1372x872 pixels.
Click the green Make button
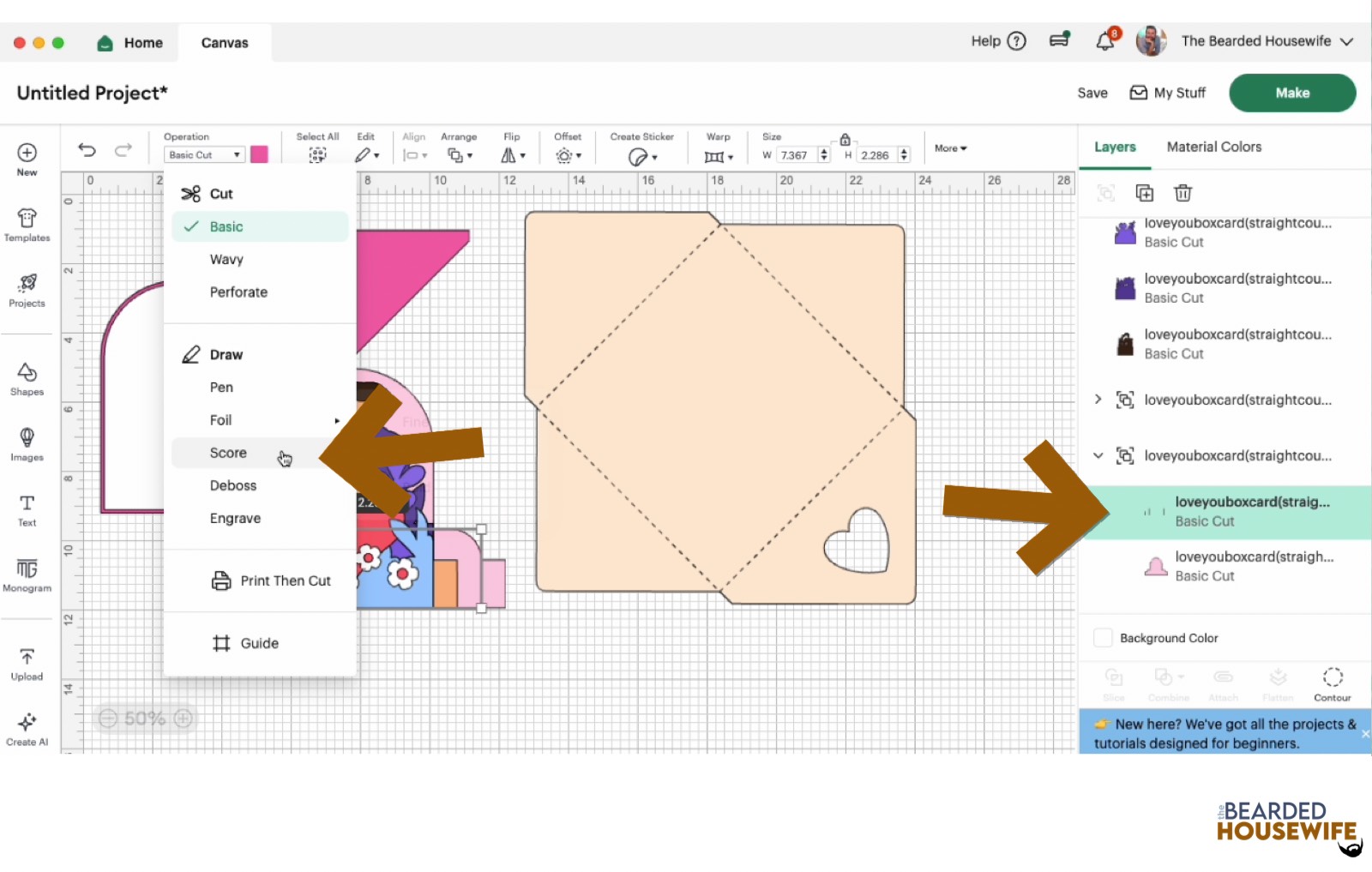(x=1291, y=93)
